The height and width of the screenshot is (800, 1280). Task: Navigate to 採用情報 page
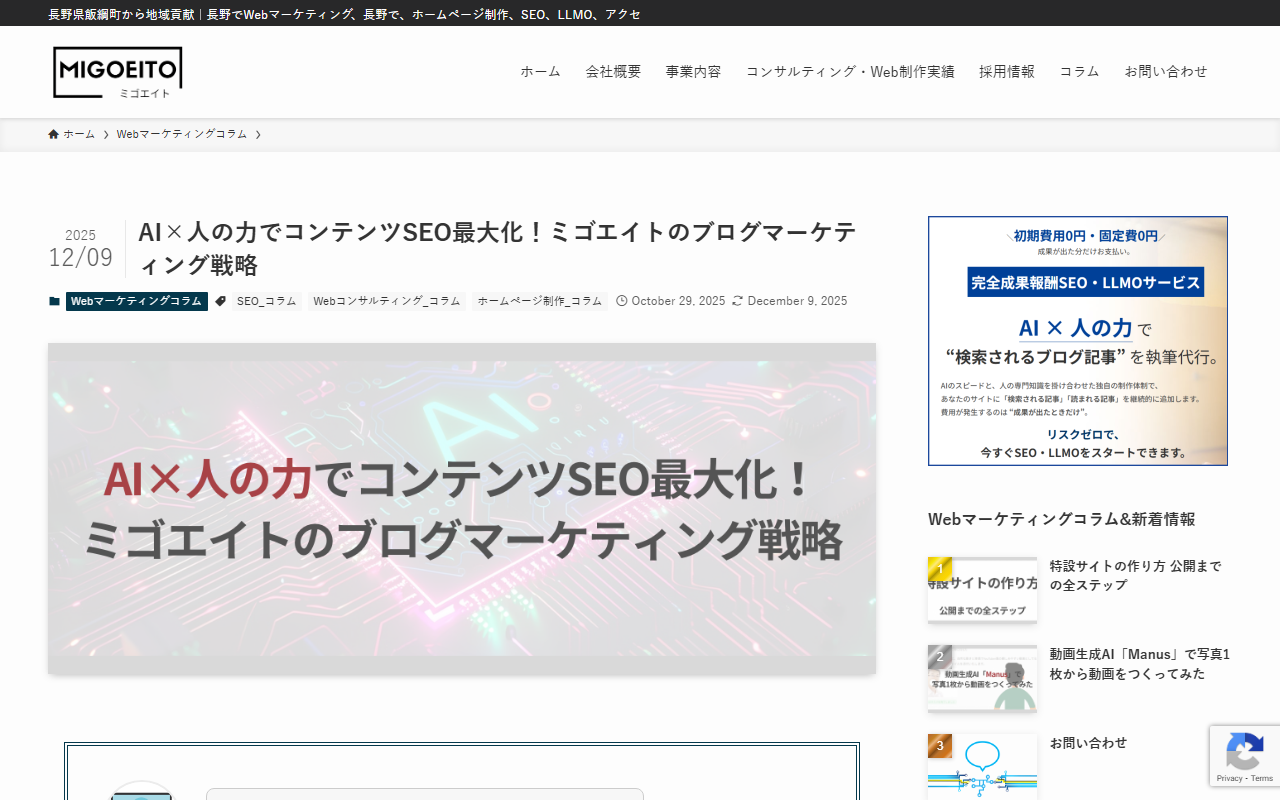pyautogui.click(x=1007, y=72)
